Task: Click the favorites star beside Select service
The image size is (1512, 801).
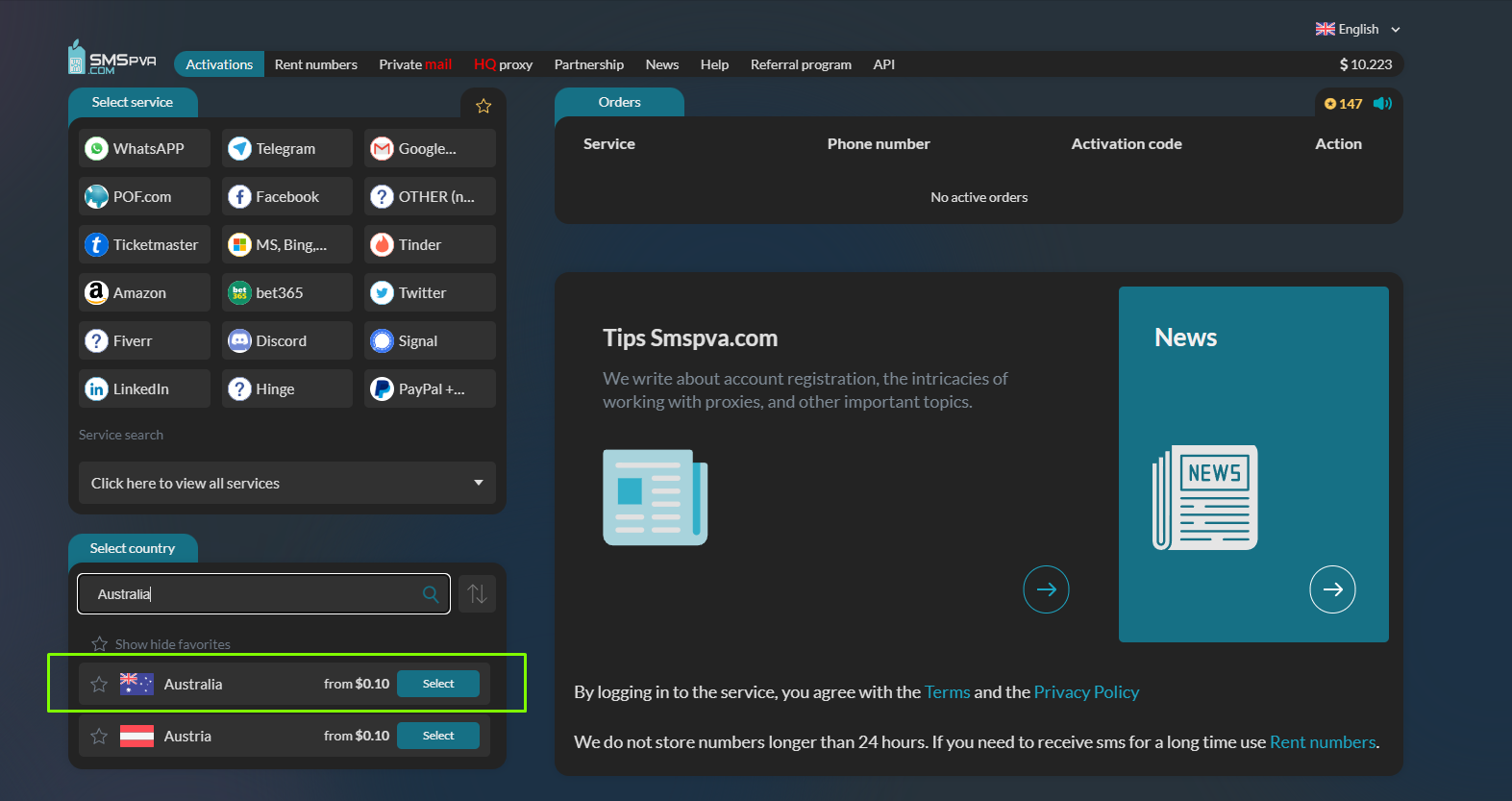Action: click(x=483, y=106)
